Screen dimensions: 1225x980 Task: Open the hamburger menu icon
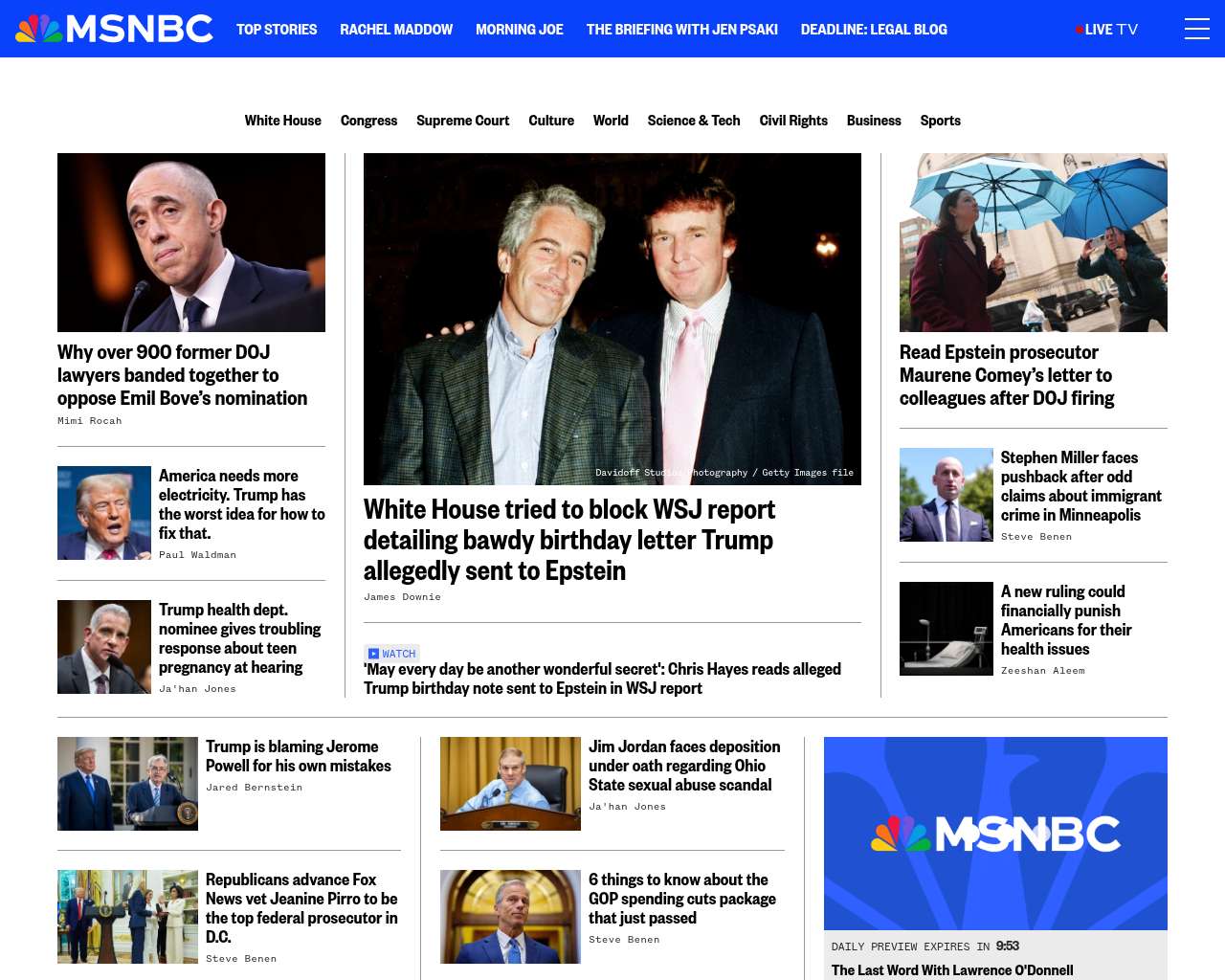1196,29
